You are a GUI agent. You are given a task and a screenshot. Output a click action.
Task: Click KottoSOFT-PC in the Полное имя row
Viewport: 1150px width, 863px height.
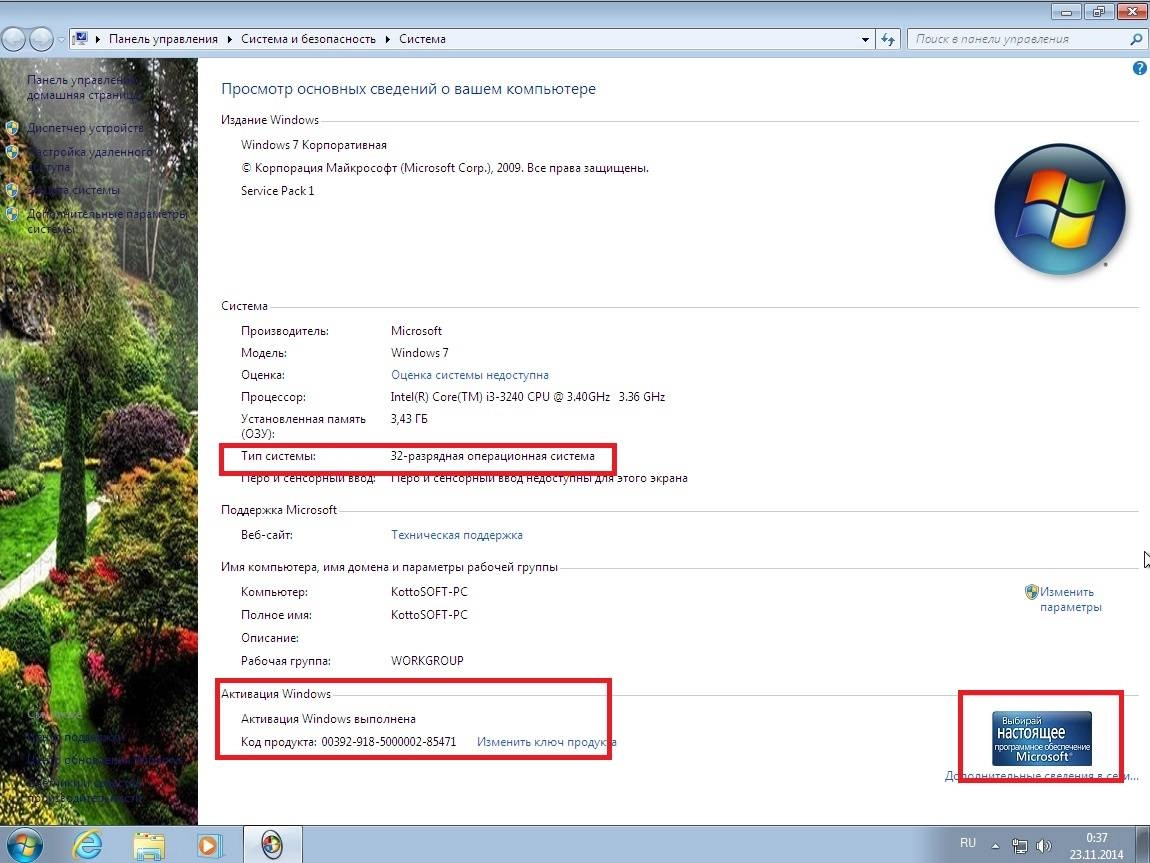(x=429, y=614)
